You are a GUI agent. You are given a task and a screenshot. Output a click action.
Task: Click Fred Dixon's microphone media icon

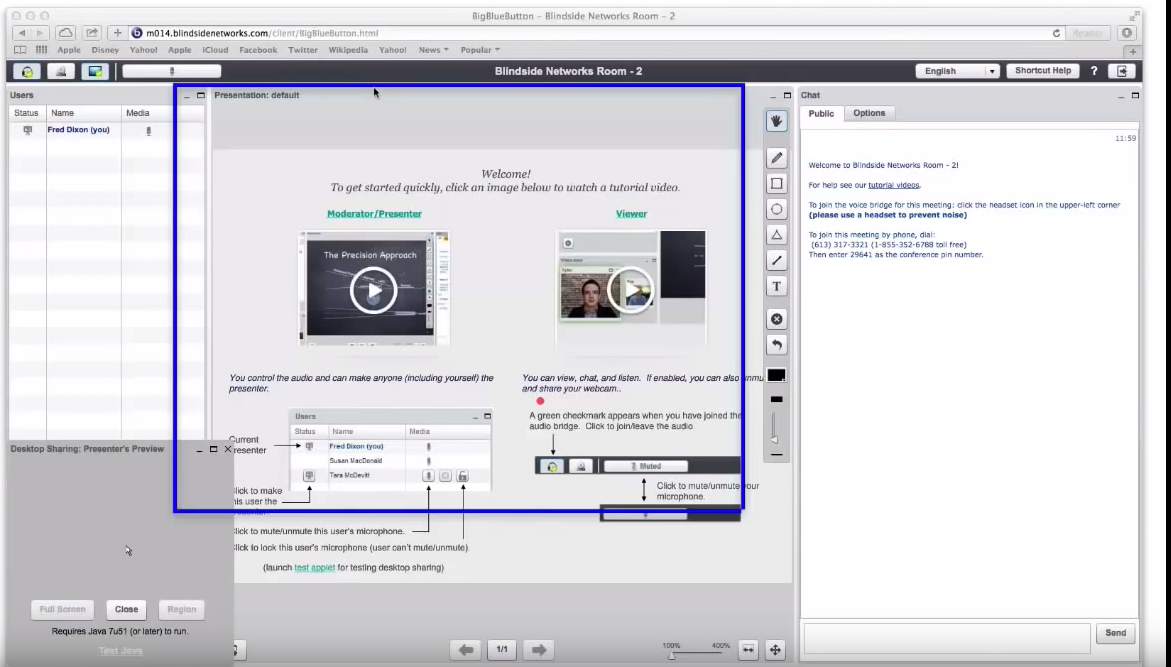click(x=149, y=131)
